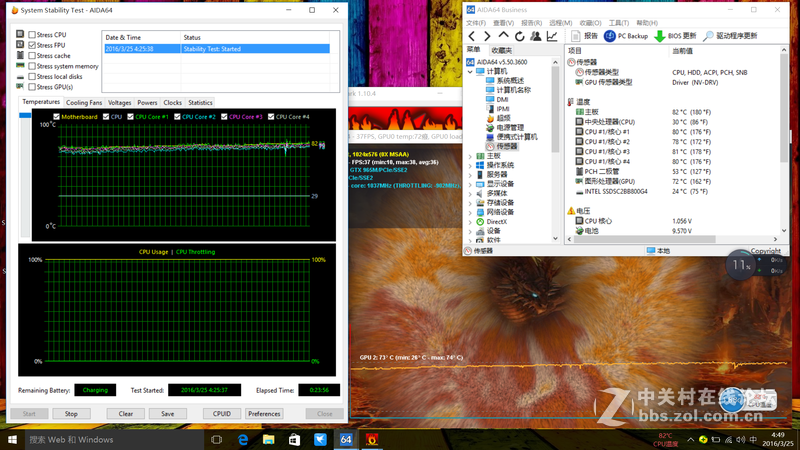
Task: Click the 报告 report icon
Action: [x=575, y=36]
